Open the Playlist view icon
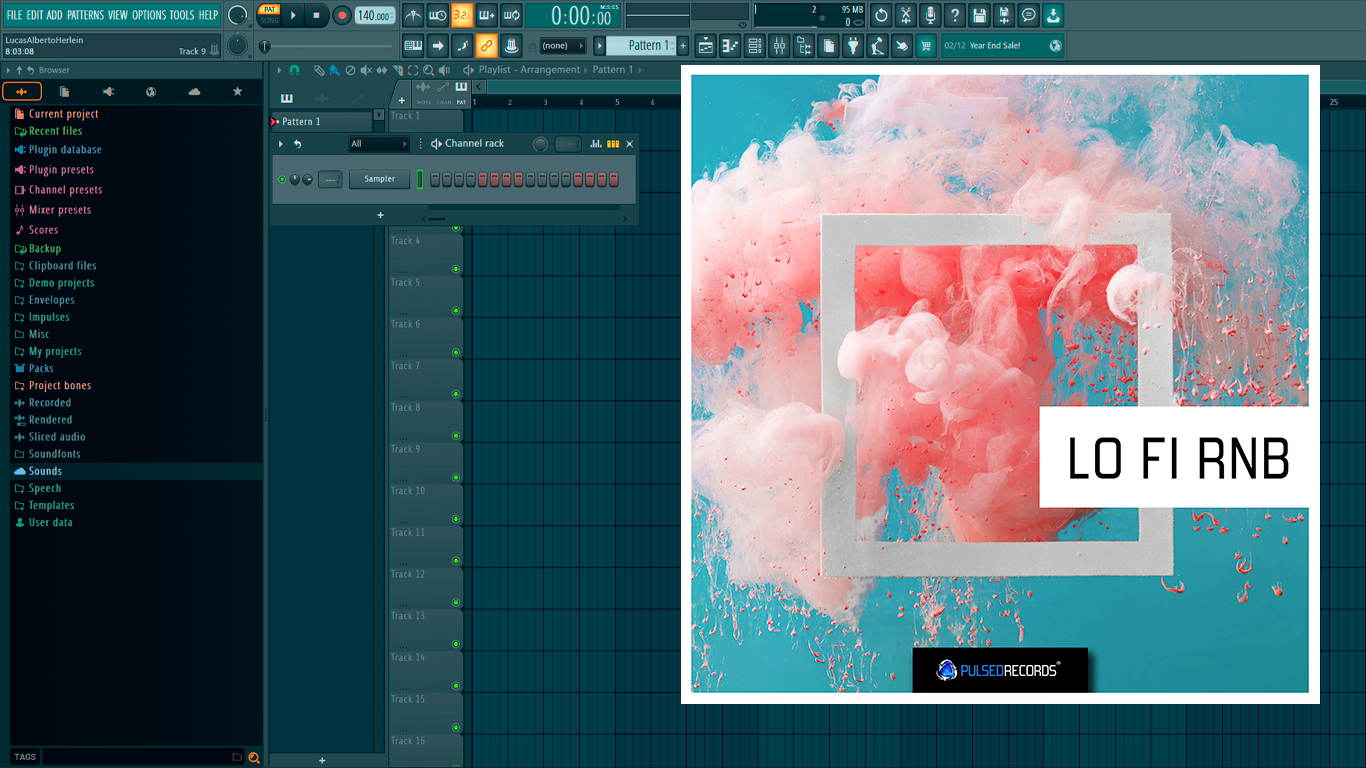Image resolution: width=1366 pixels, height=768 pixels. point(706,45)
